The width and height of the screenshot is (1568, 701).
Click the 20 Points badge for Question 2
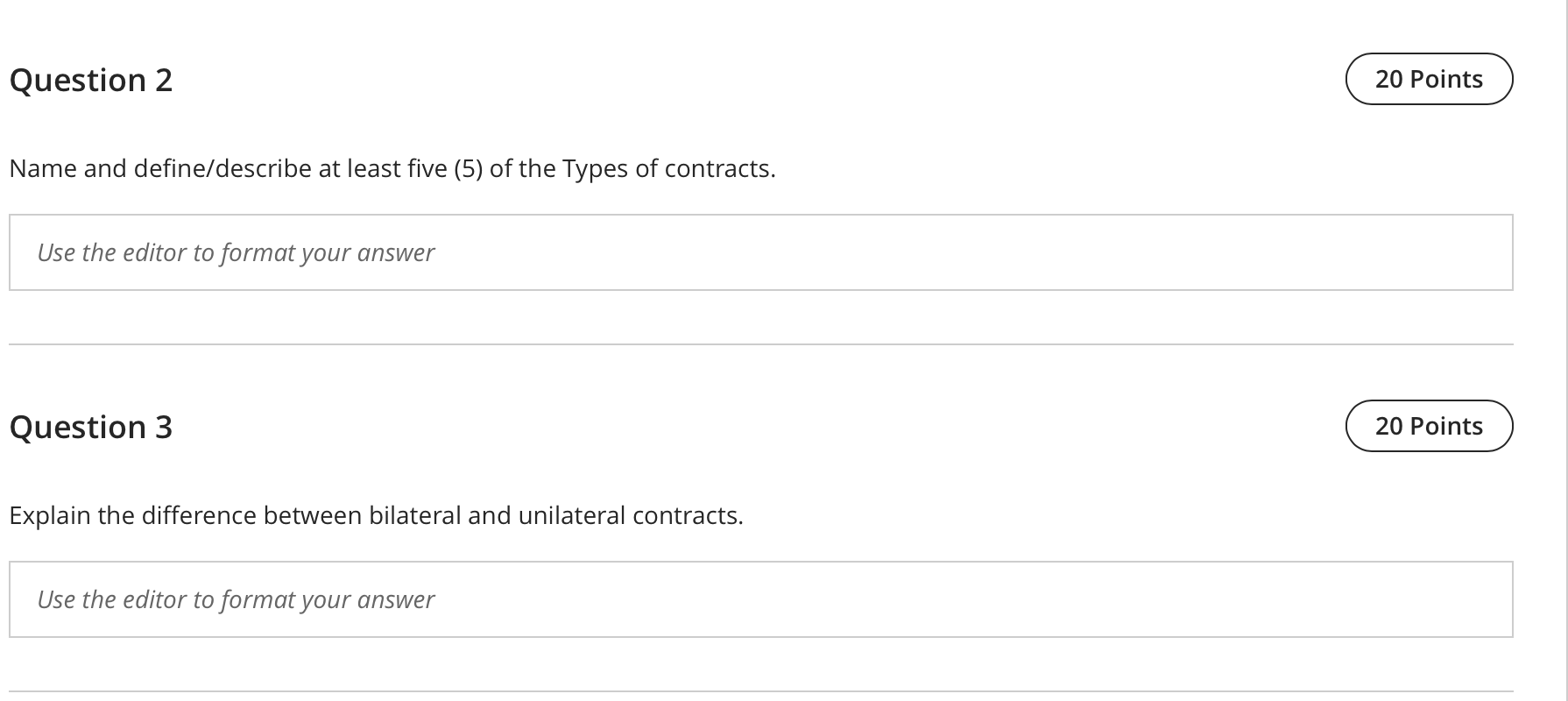click(x=1429, y=79)
